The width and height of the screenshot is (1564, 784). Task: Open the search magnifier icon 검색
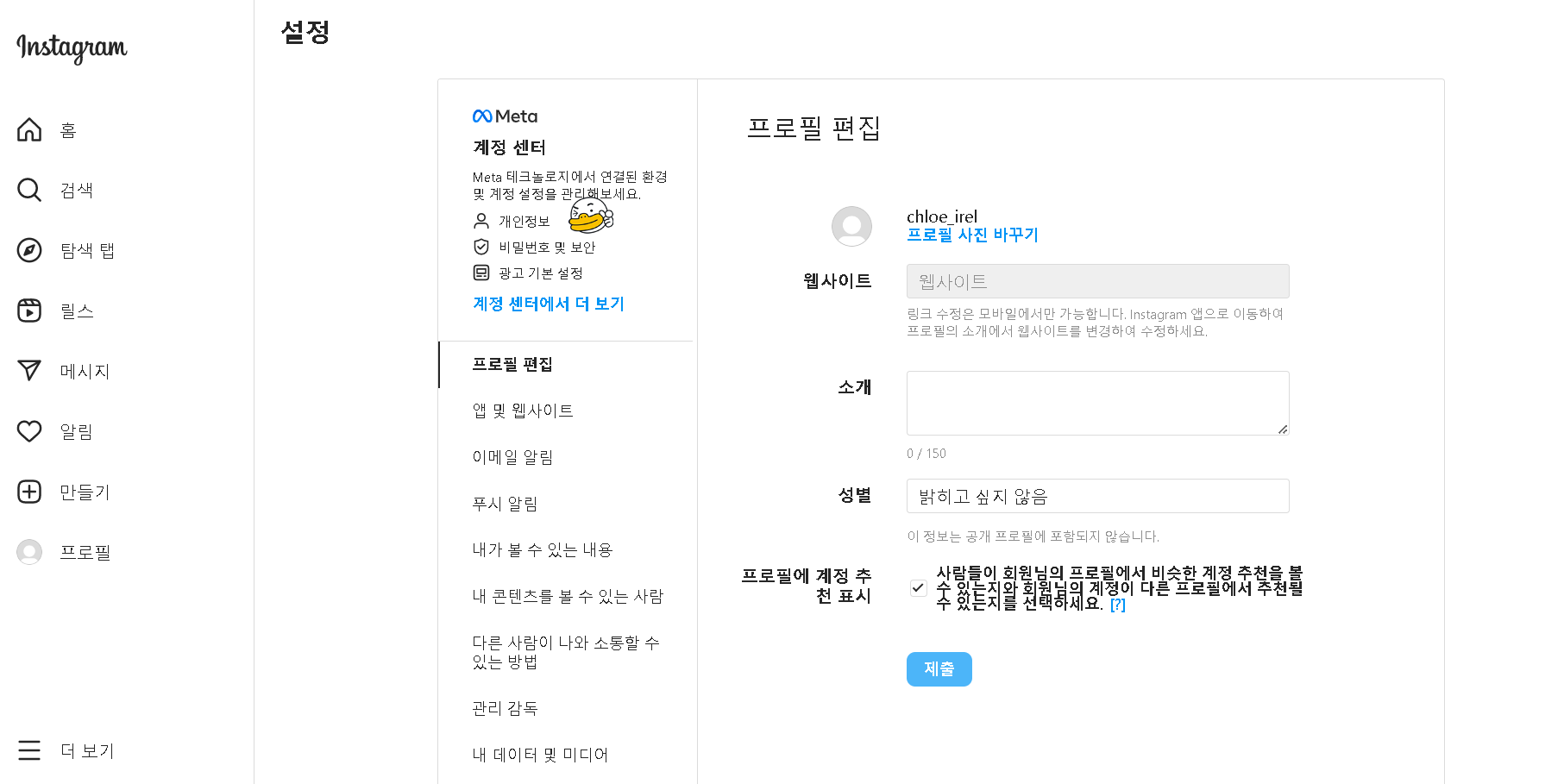pyautogui.click(x=29, y=190)
